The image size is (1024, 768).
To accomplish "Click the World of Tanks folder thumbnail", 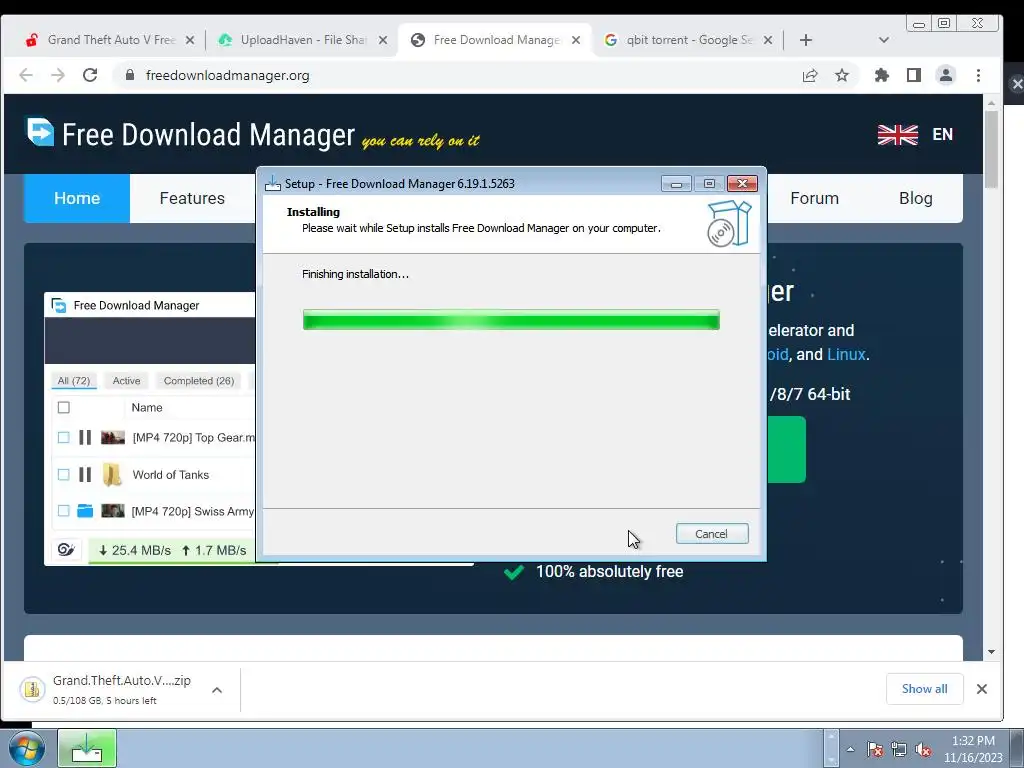I will (x=112, y=475).
